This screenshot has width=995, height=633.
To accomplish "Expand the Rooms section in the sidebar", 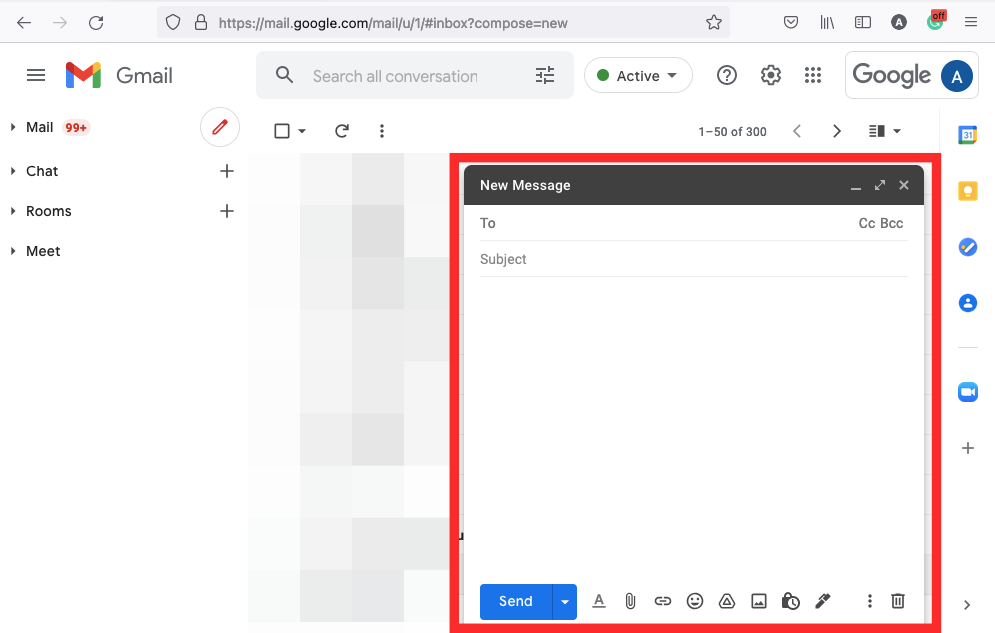I will (x=13, y=211).
